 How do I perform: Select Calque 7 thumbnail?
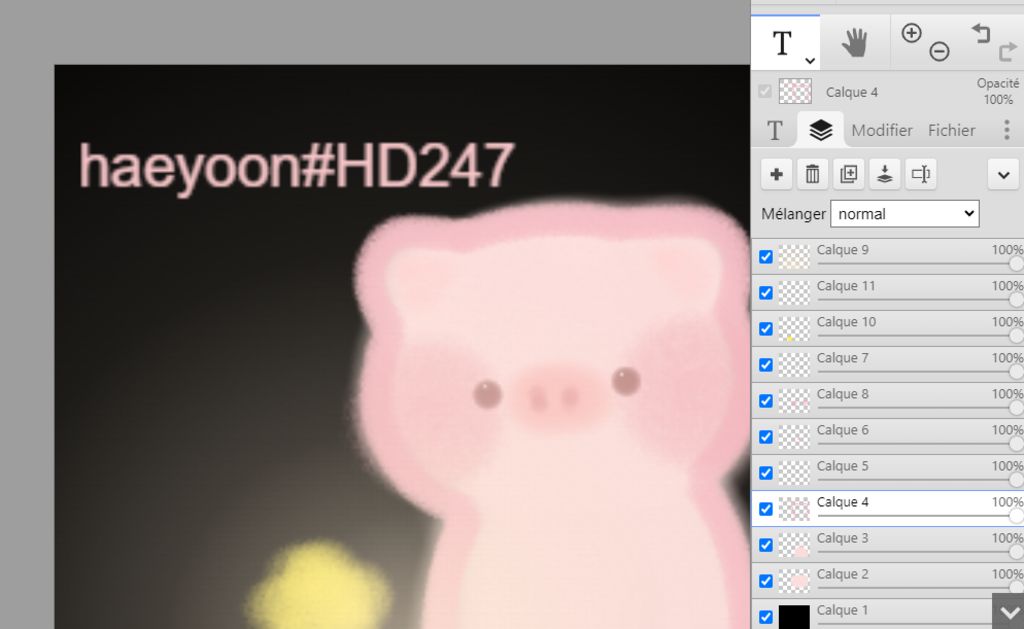794,365
